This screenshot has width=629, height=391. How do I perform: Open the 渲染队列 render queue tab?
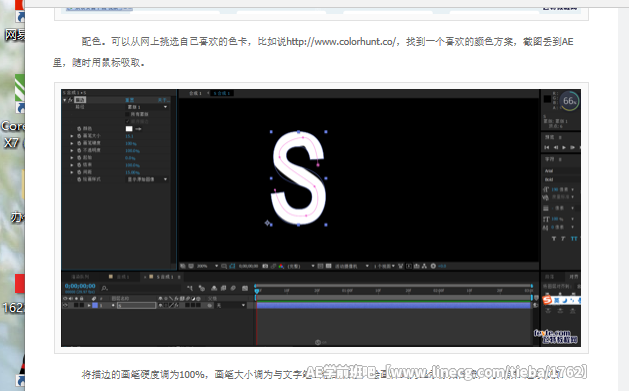(x=80, y=277)
